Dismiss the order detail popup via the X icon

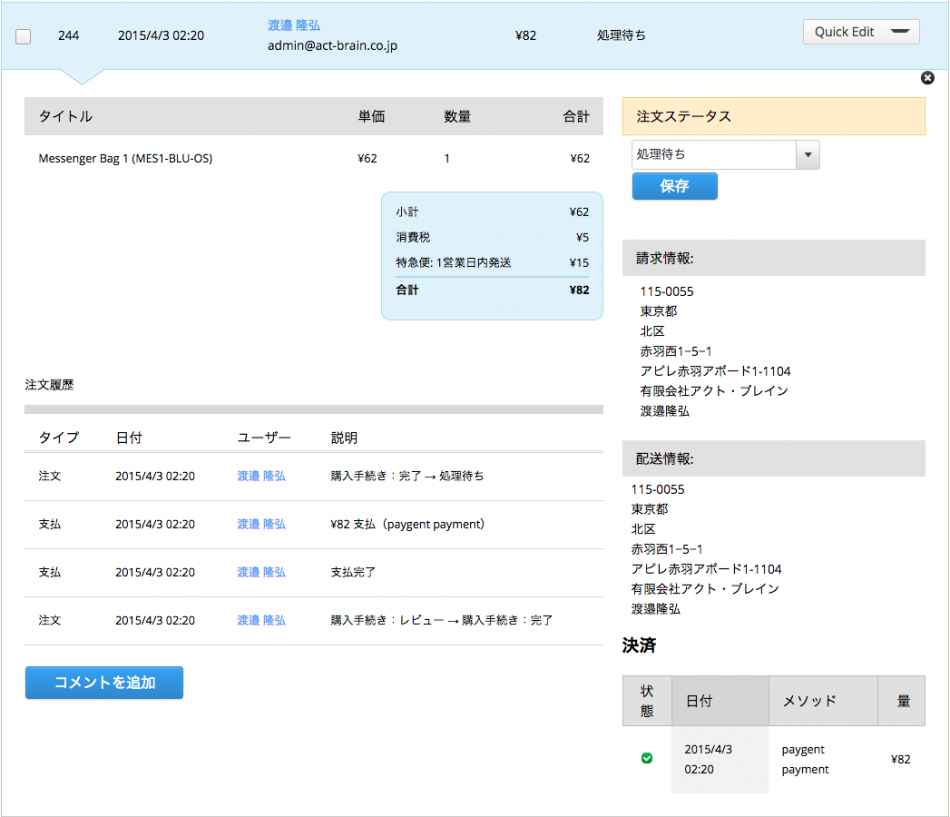(927, 78)
